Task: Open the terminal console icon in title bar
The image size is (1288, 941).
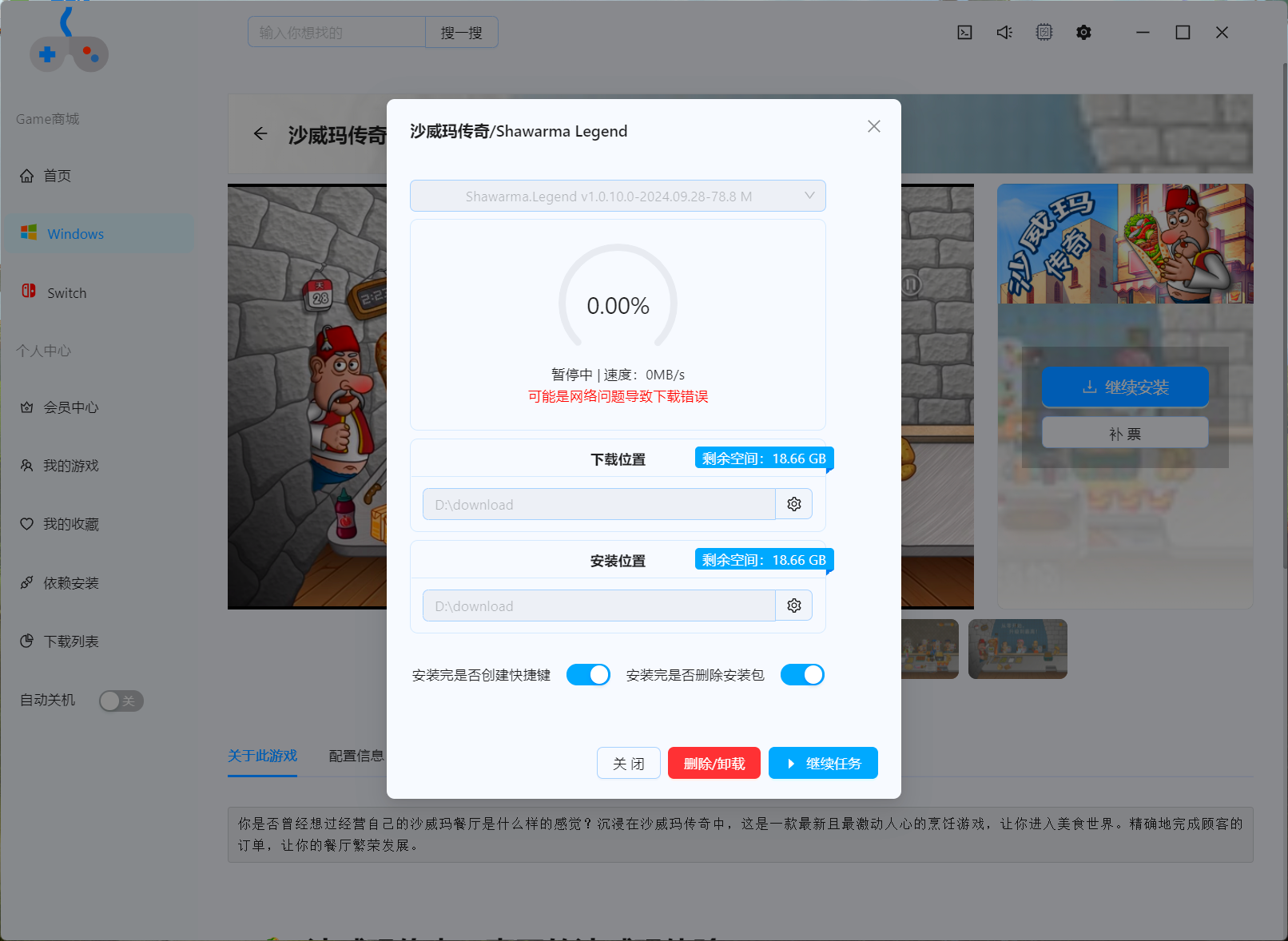Action: click(x=964, y=32)
